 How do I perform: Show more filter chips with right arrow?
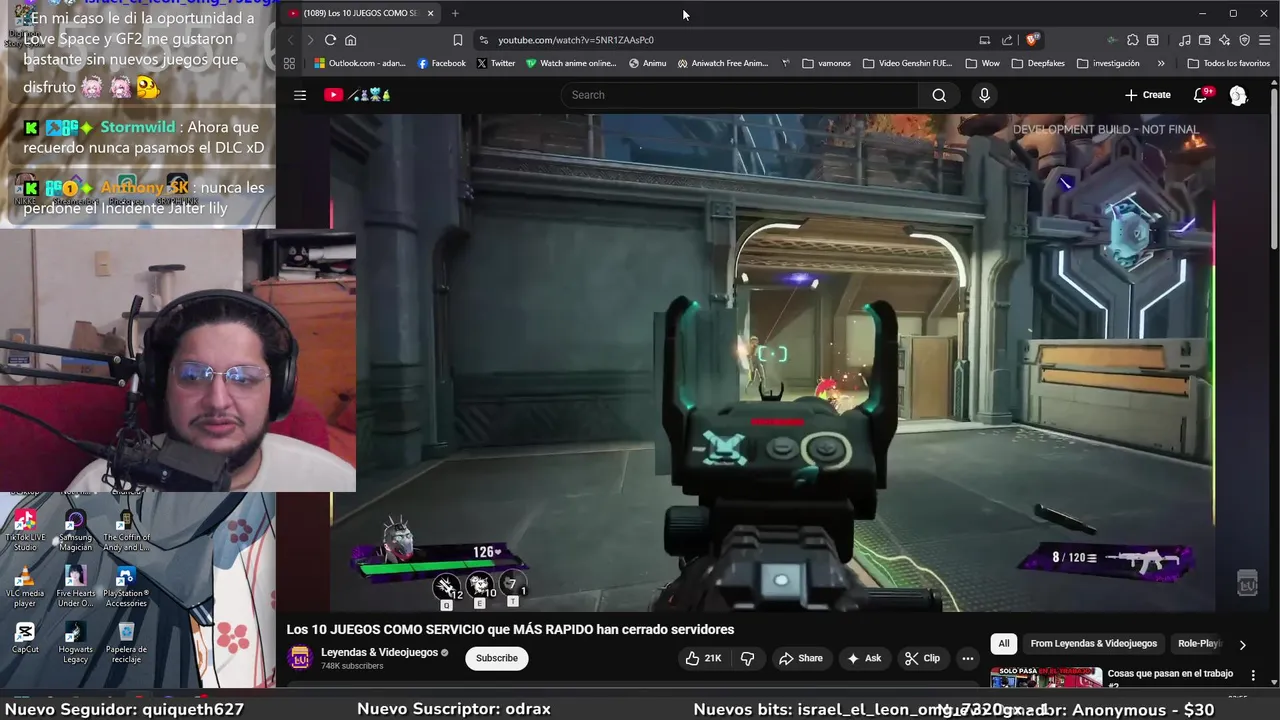(x=1242, y=645)
